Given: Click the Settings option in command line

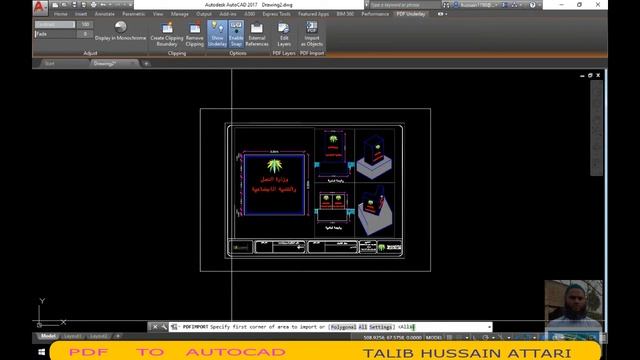Looking at the screenshot, I should point(380,327).
